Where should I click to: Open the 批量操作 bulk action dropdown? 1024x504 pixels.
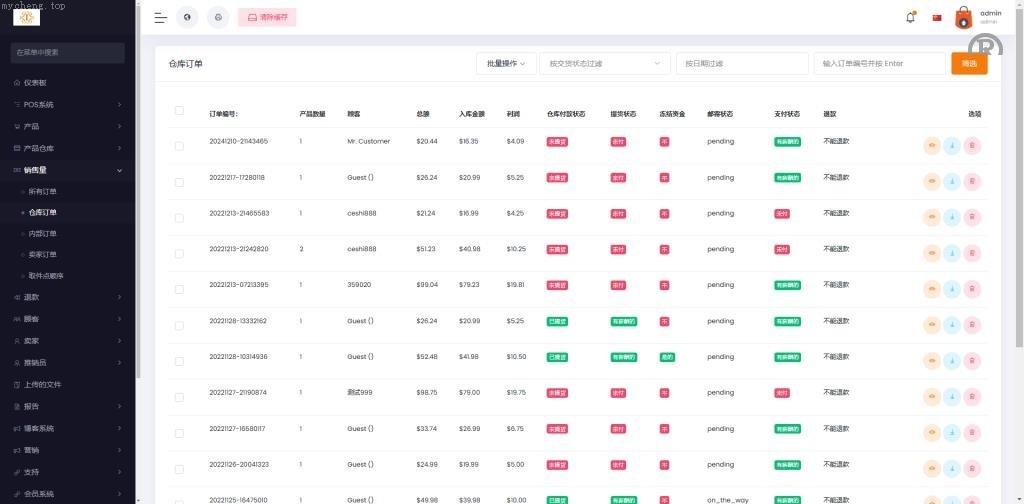click(x=505, y=63)
